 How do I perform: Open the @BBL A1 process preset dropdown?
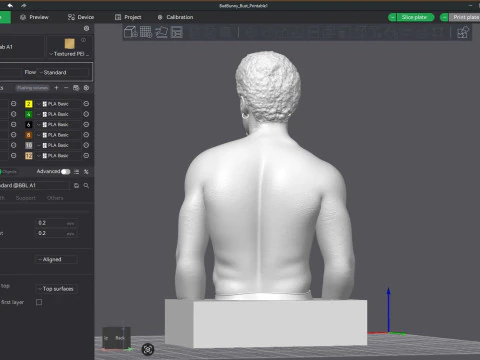click(35, 186)
